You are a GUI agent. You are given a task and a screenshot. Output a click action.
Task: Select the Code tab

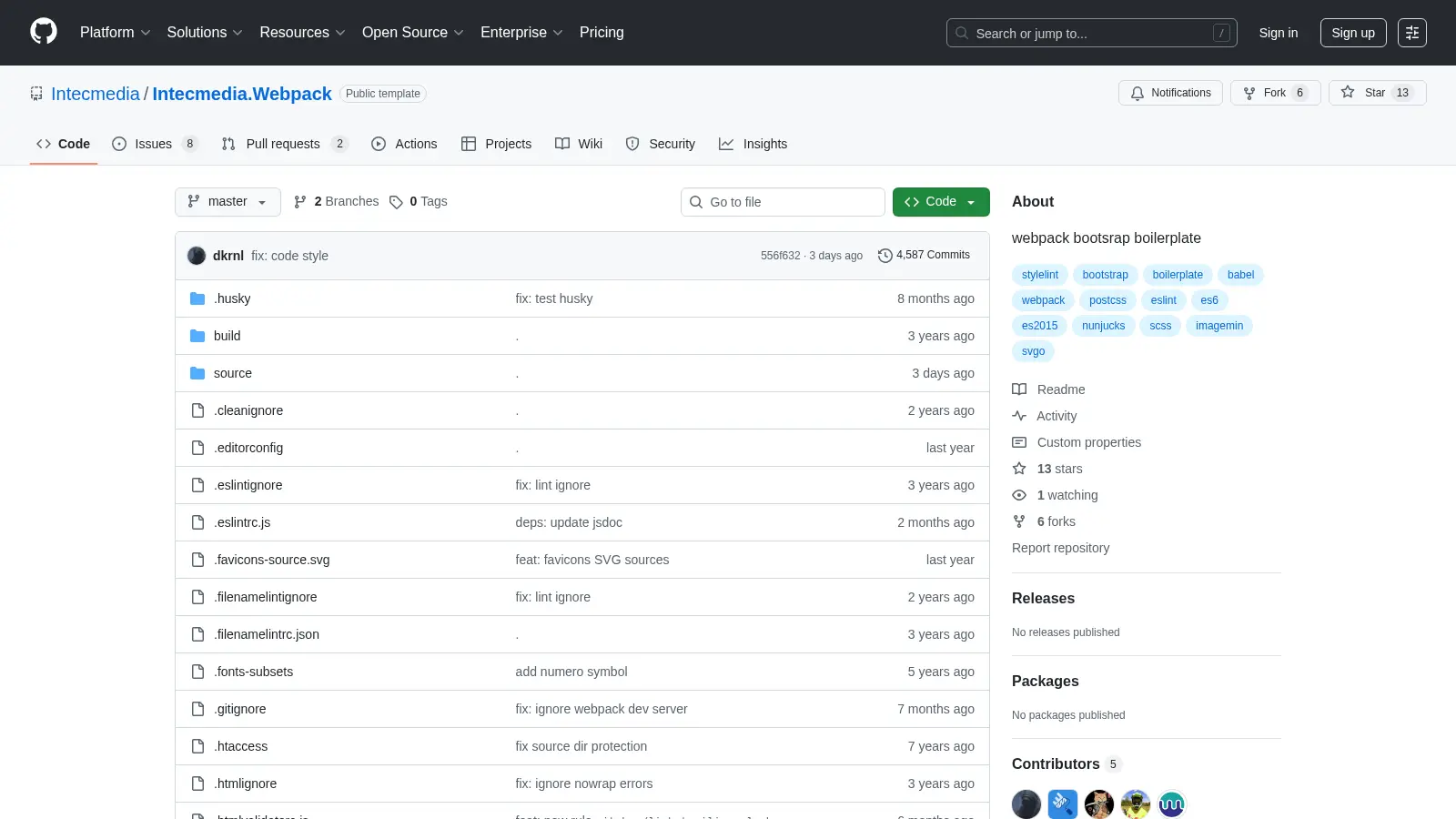pos(64,144)
